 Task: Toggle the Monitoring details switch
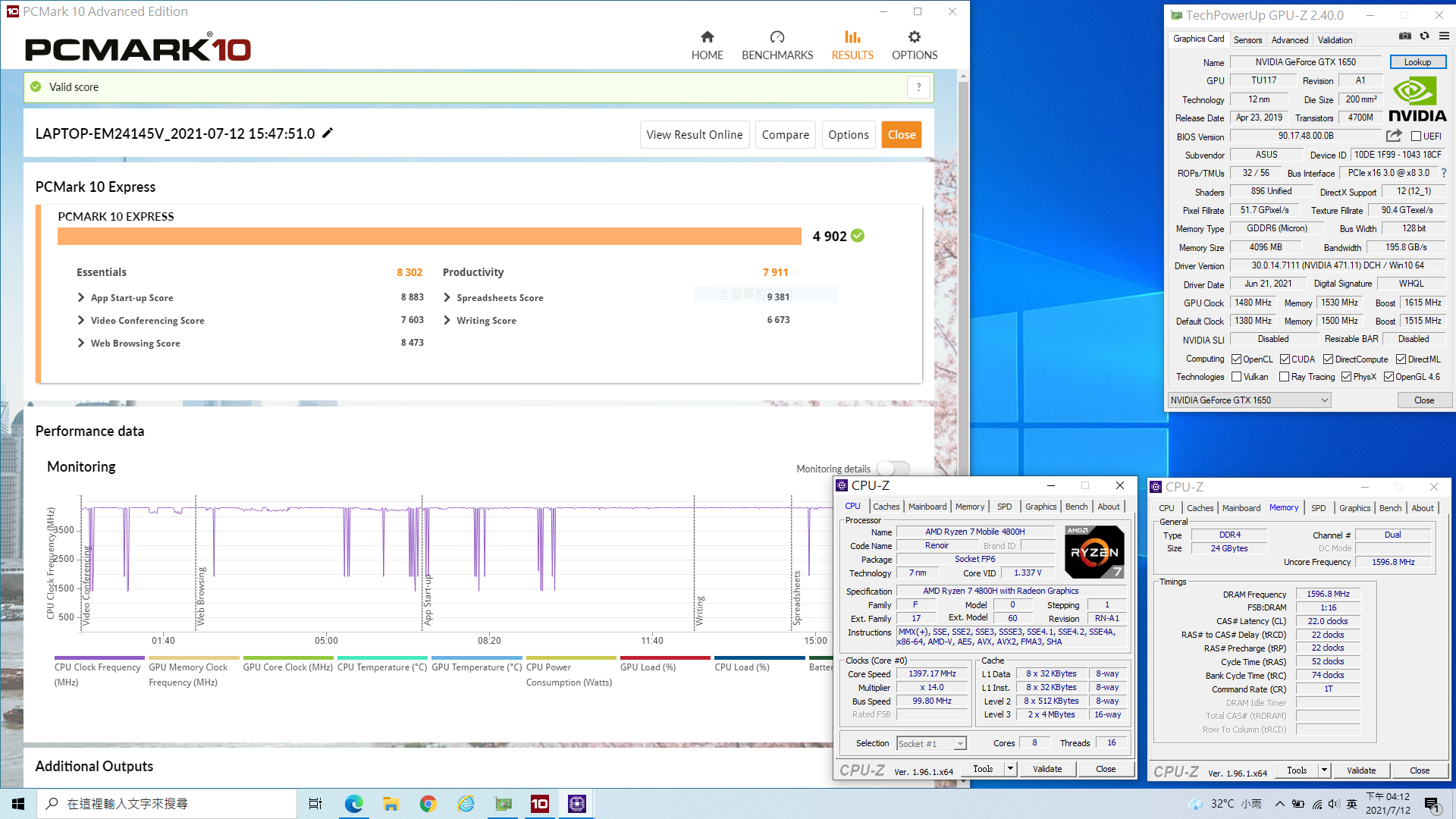pyautogui.click(x=893, y=469)
